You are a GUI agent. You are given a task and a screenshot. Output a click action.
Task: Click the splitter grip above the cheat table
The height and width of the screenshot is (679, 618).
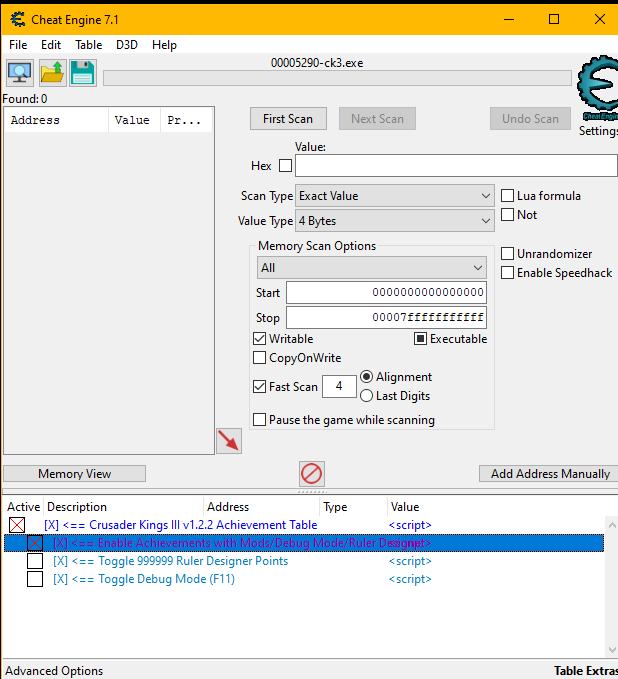[x=311, y=492]
